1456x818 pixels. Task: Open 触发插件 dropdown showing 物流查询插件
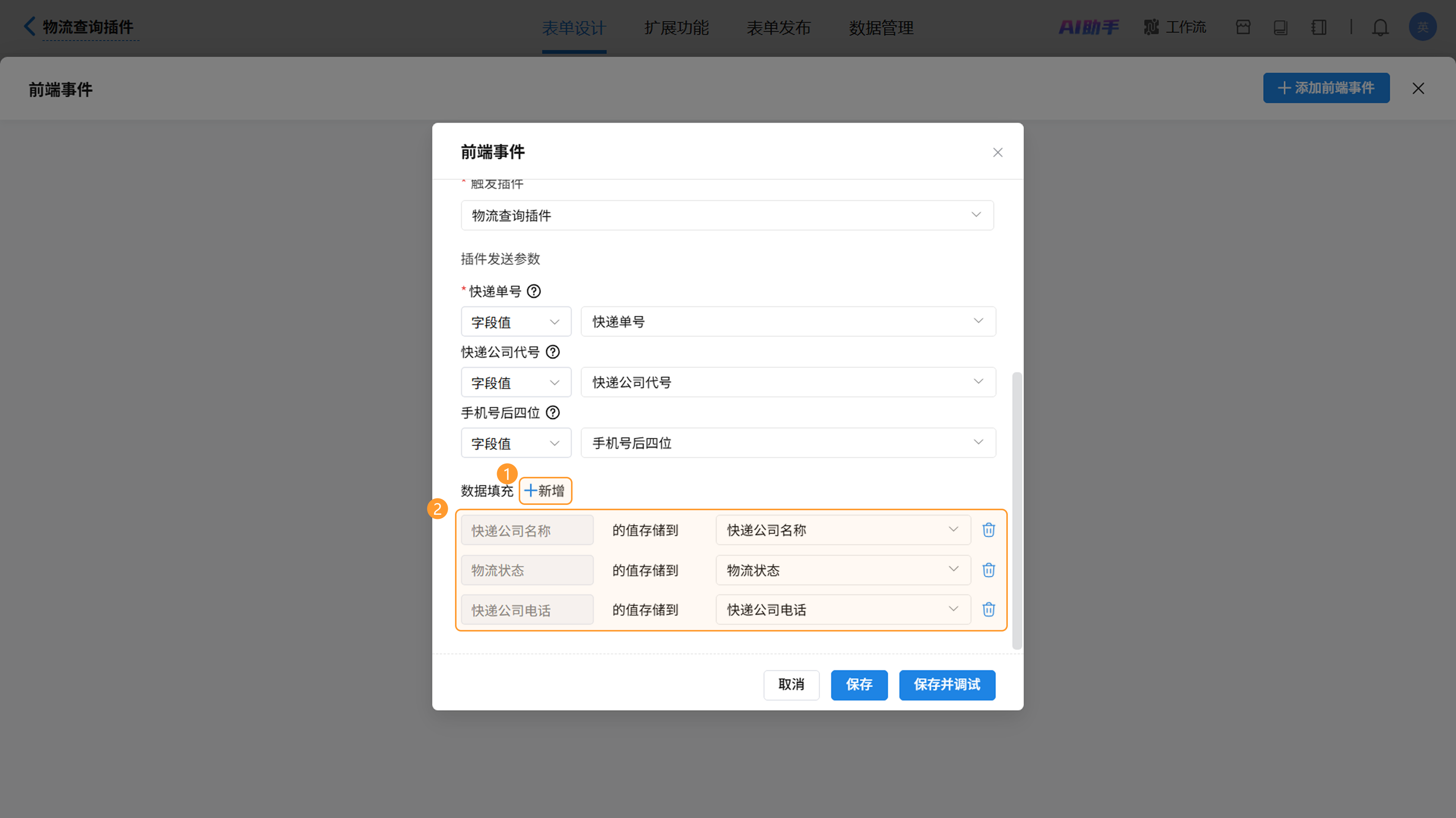(727, 215)
